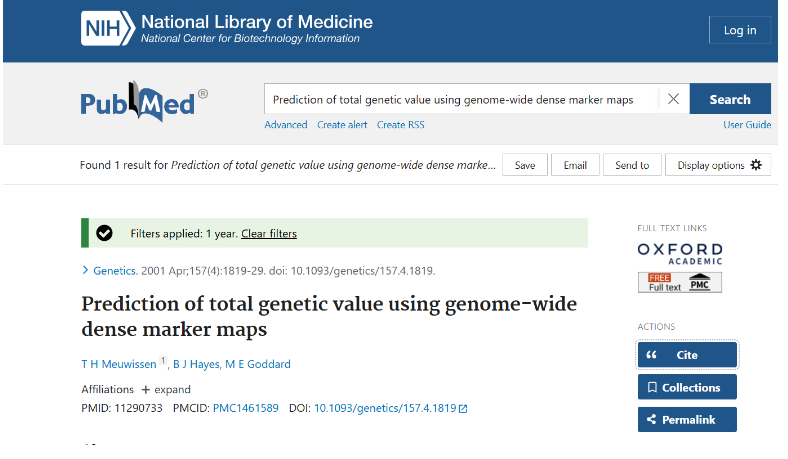788x459 pixels.
Task: Open Display options gear menu
Action: (x=719, y=165)
